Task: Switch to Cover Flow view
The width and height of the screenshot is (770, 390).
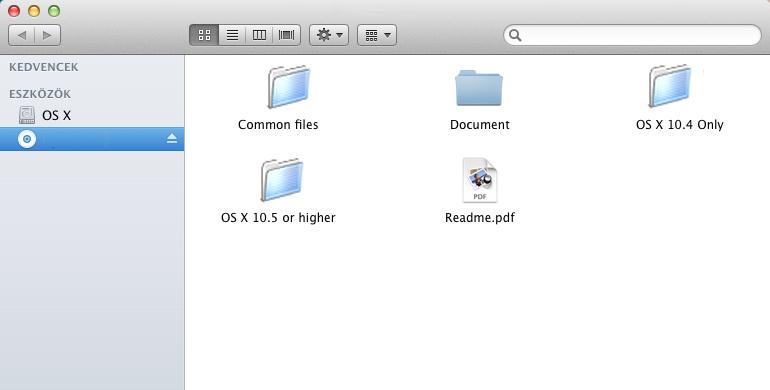Action: coord(286,35)
